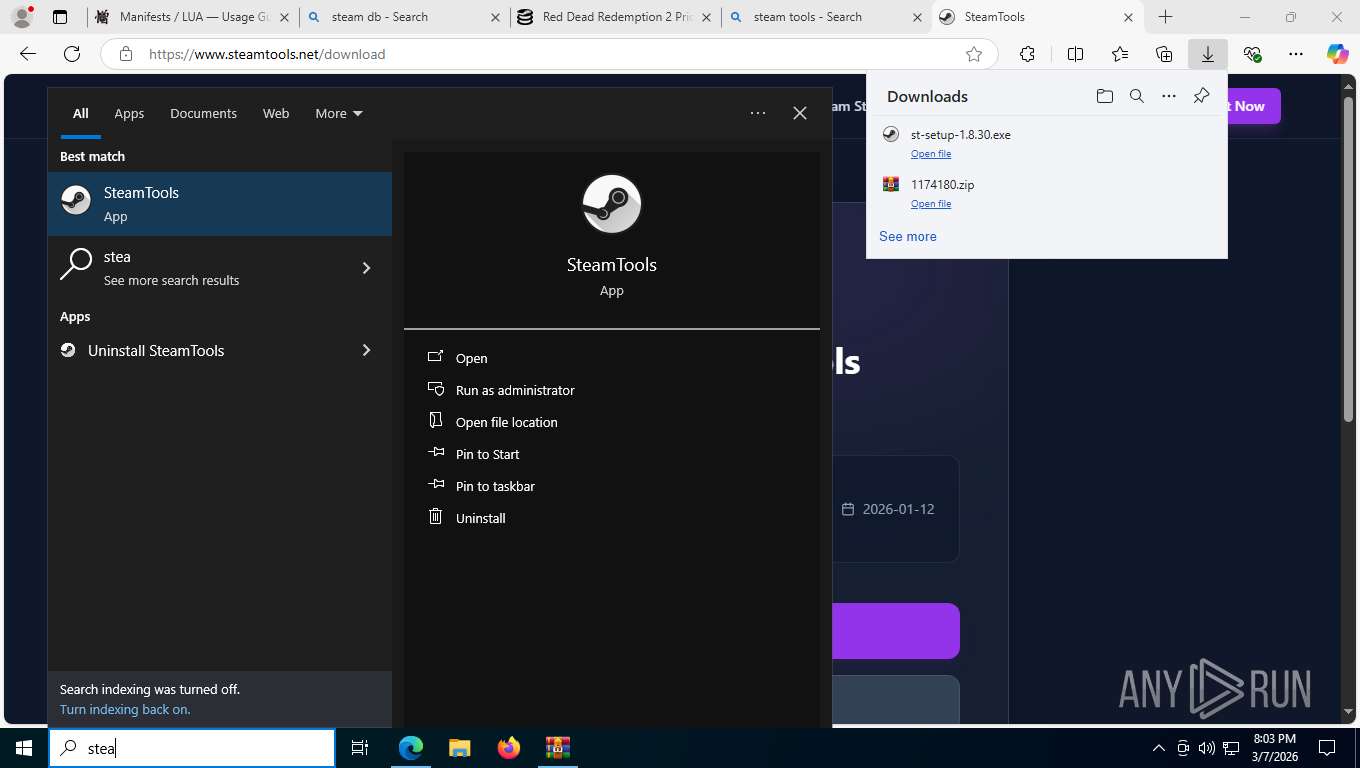Open the Edge profile avatar
The height and width of the screenshot is (768, 1360).
(21, 17)
